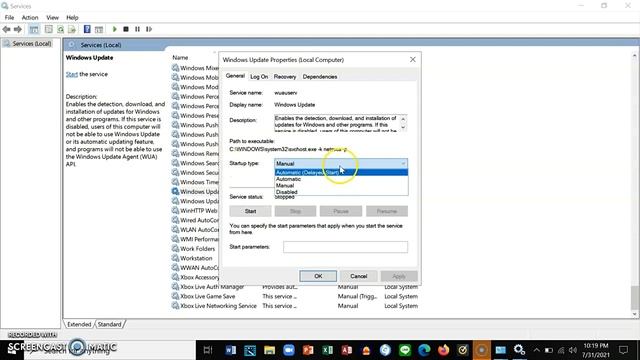Viewport: 640px width, 360px height.
Task: Select the Workstation service row
Action: pos(196,258)
